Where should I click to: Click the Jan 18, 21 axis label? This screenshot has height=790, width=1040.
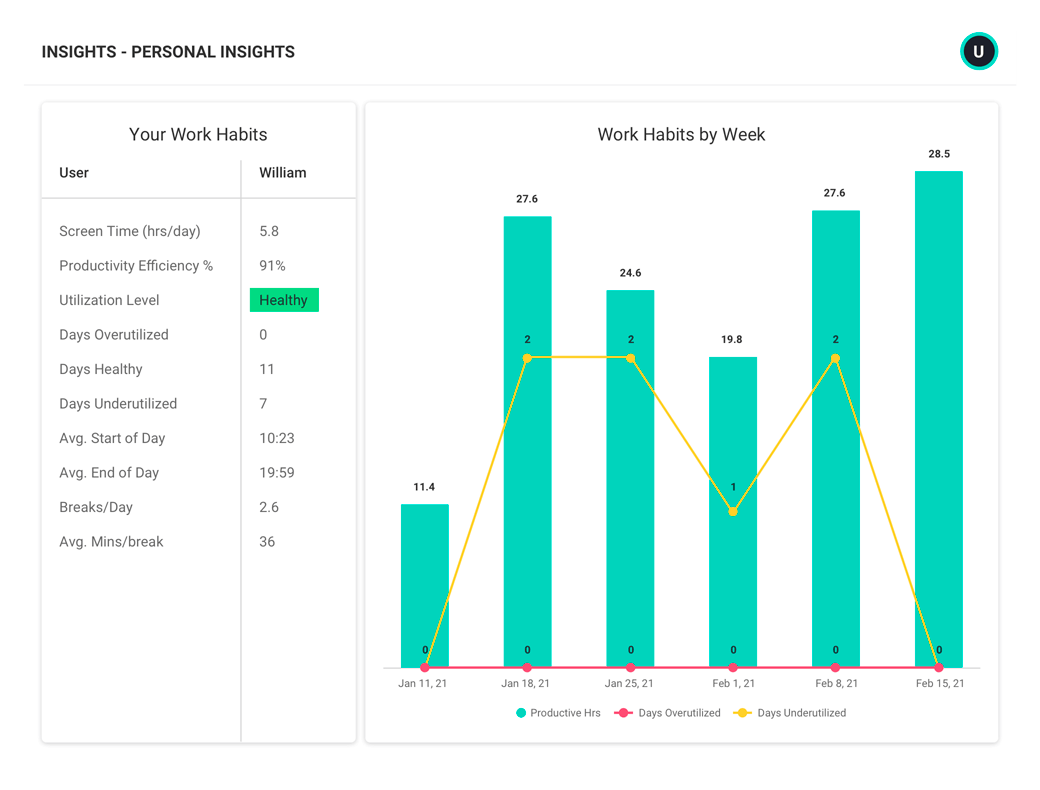click(x=525, y=683)
